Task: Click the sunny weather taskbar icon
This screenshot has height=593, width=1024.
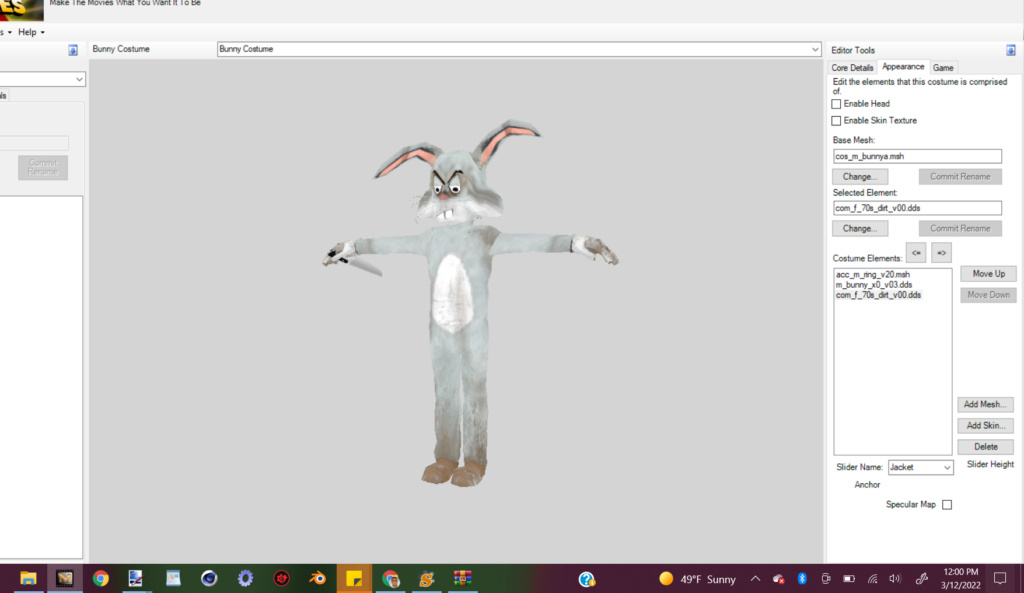Action: (x=666, y=579)
